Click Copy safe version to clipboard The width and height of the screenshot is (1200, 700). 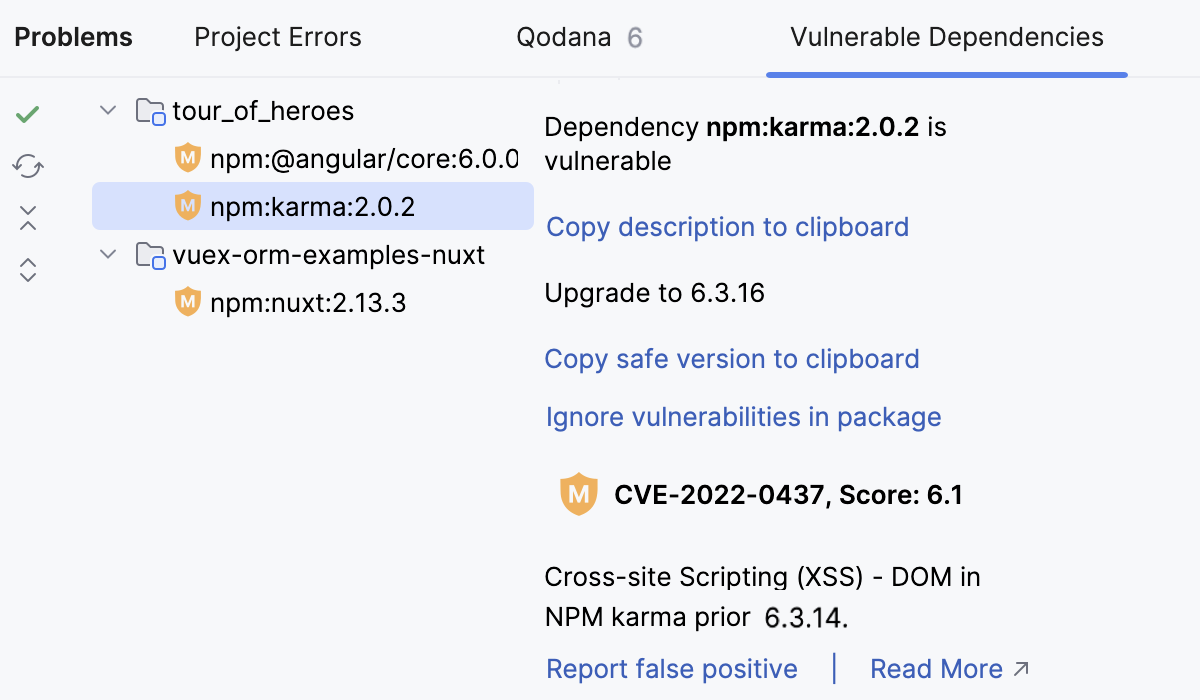click(732, 359)
